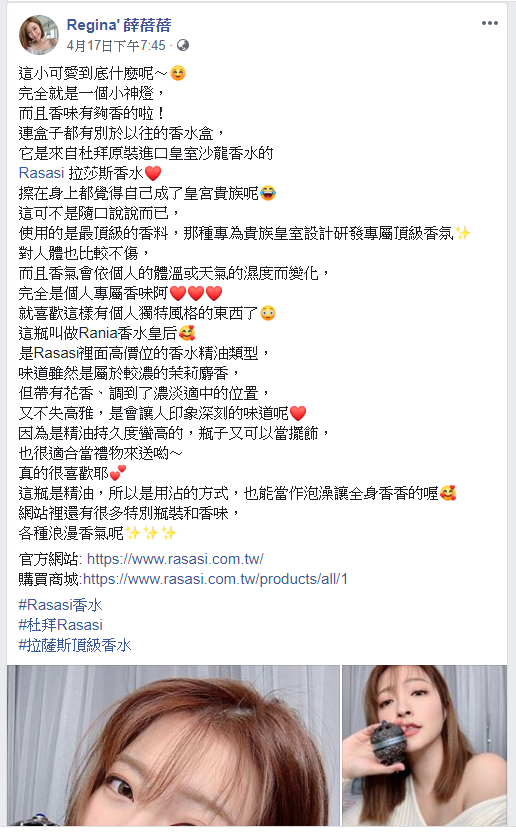Screen dimensions: 516x833
Task: Open the rasasi.com.tw/products/all/1 shop link
Action: point(215,579)
